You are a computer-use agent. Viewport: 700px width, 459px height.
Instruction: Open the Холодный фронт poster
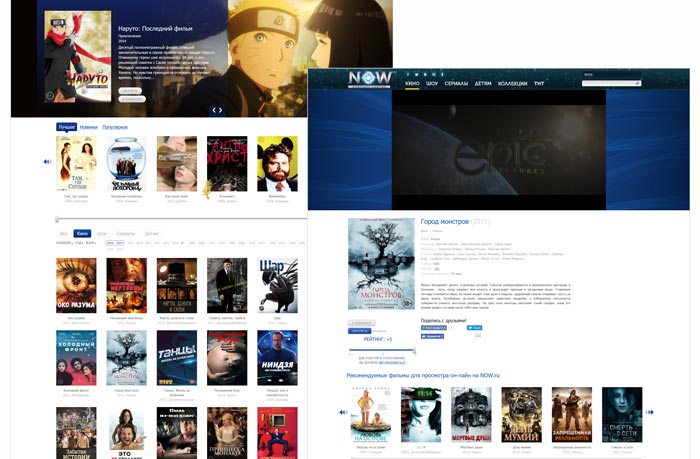[76, 358]
